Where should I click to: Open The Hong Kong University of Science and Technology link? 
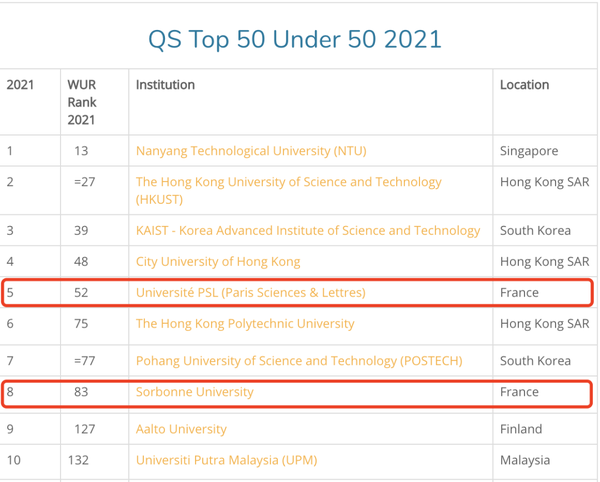pyautogui.click(x=289, y=191)
